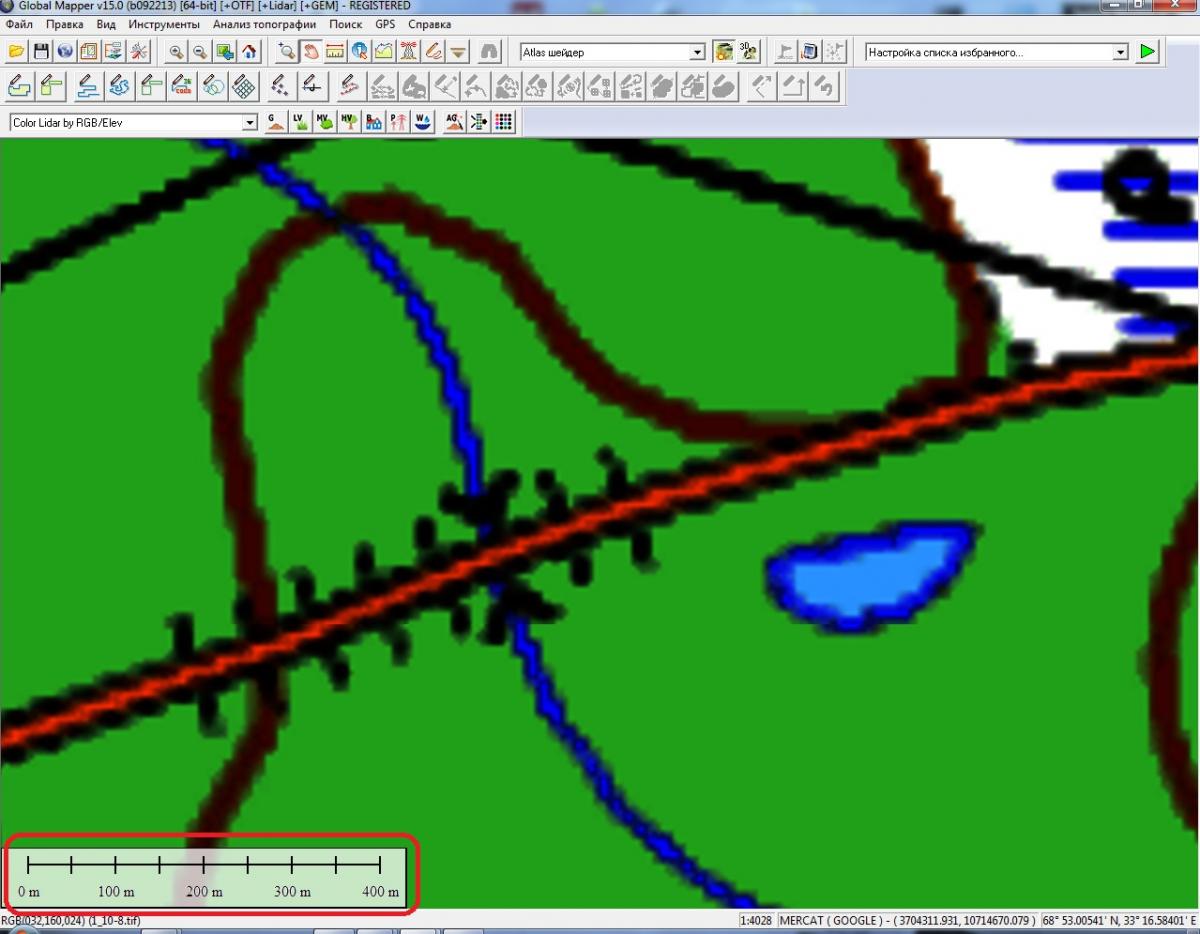This screenshot has width=1200, height=934.
Task: Click the Open Data File folder icon
Action: pos(17,51)
